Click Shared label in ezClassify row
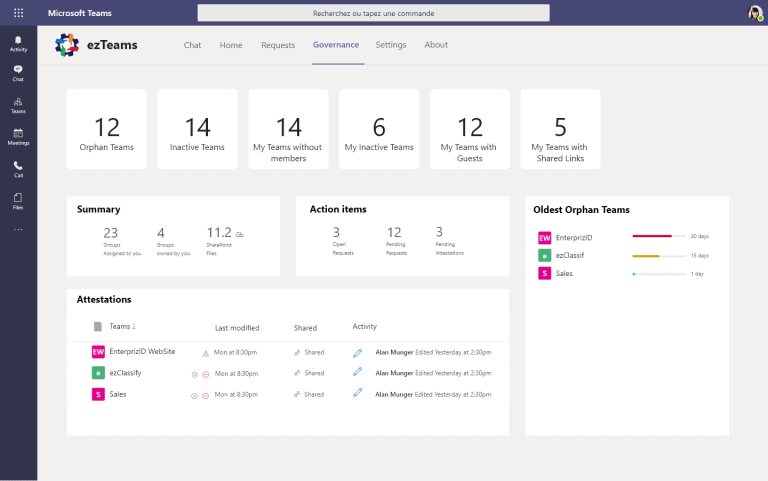 (314, 373)
